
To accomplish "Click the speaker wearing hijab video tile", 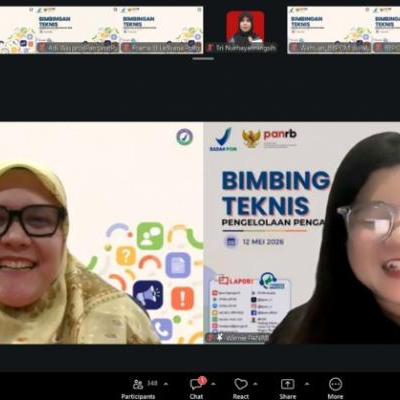I will click(x=101, y=233).
